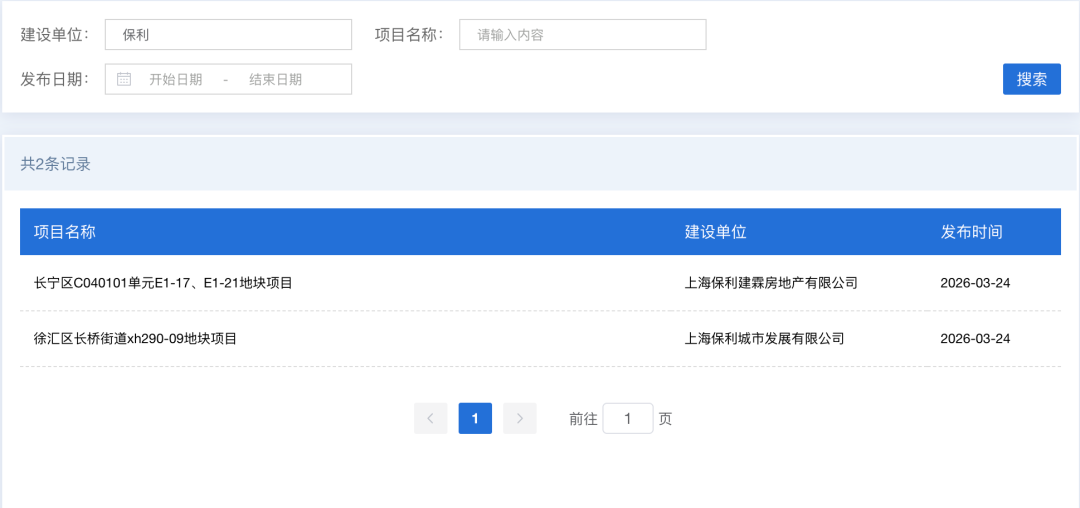Image resolution: width=1080 pixels, height=508 pixels.
Task: Click the 结束日期 end date field
Action: tap(276, 79)
